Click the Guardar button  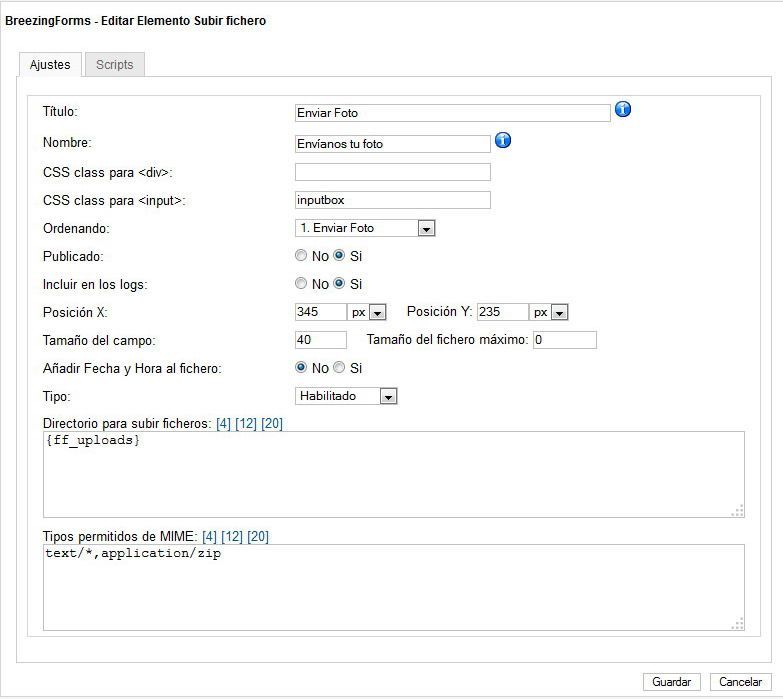tap(672, 682)
